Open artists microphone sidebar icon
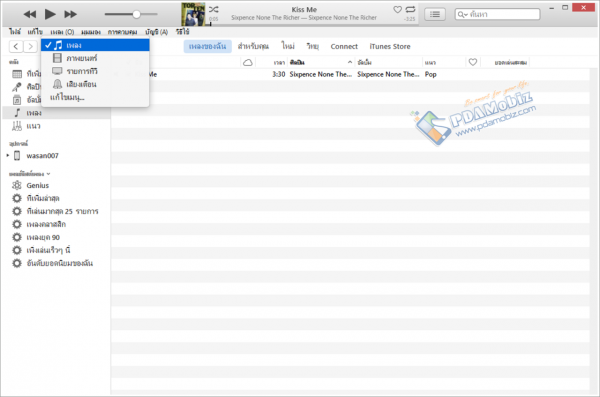The height and width of the screenshot is (397, 600). tap(16, 87)
